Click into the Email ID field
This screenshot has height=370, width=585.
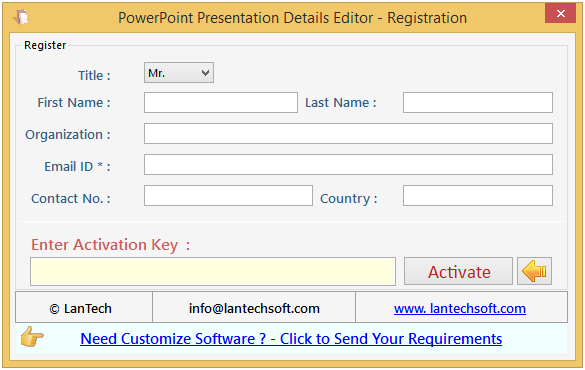click(348, 164)
